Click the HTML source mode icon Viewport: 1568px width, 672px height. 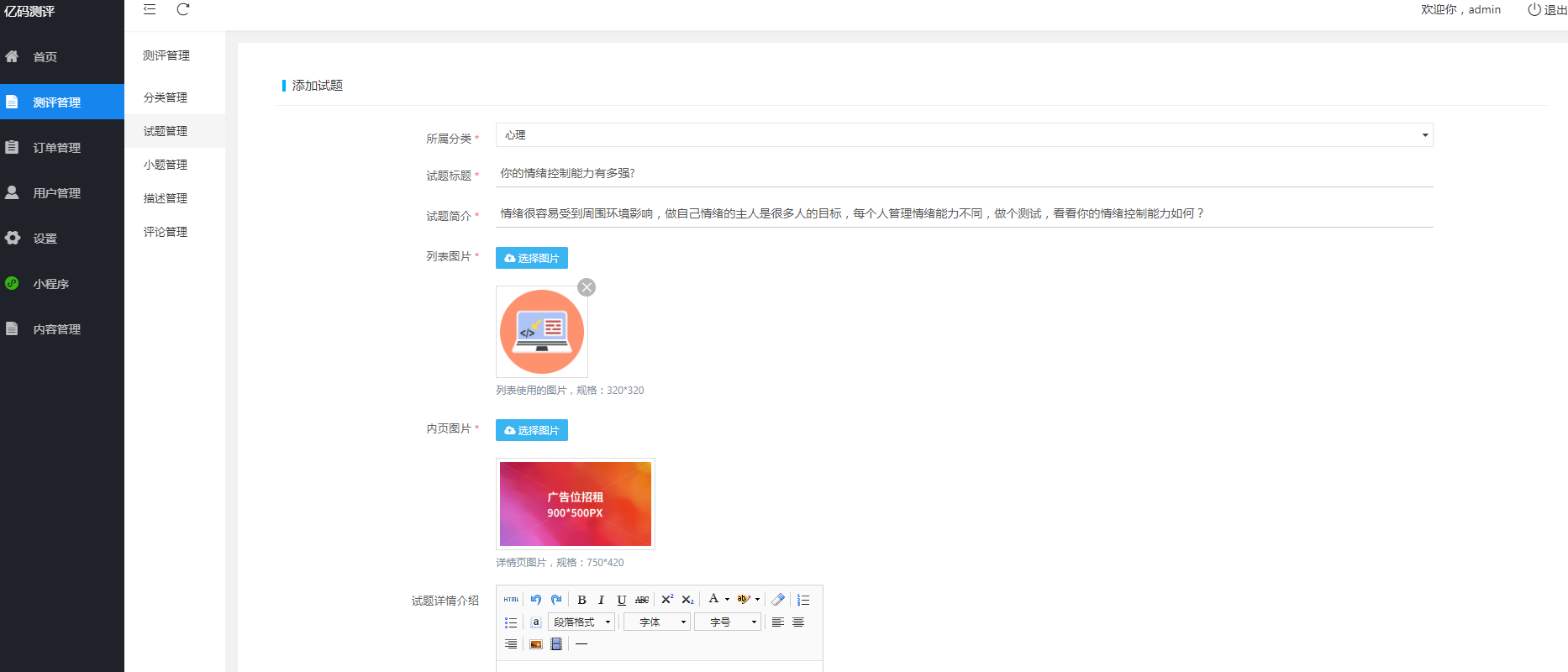point(511,600)
